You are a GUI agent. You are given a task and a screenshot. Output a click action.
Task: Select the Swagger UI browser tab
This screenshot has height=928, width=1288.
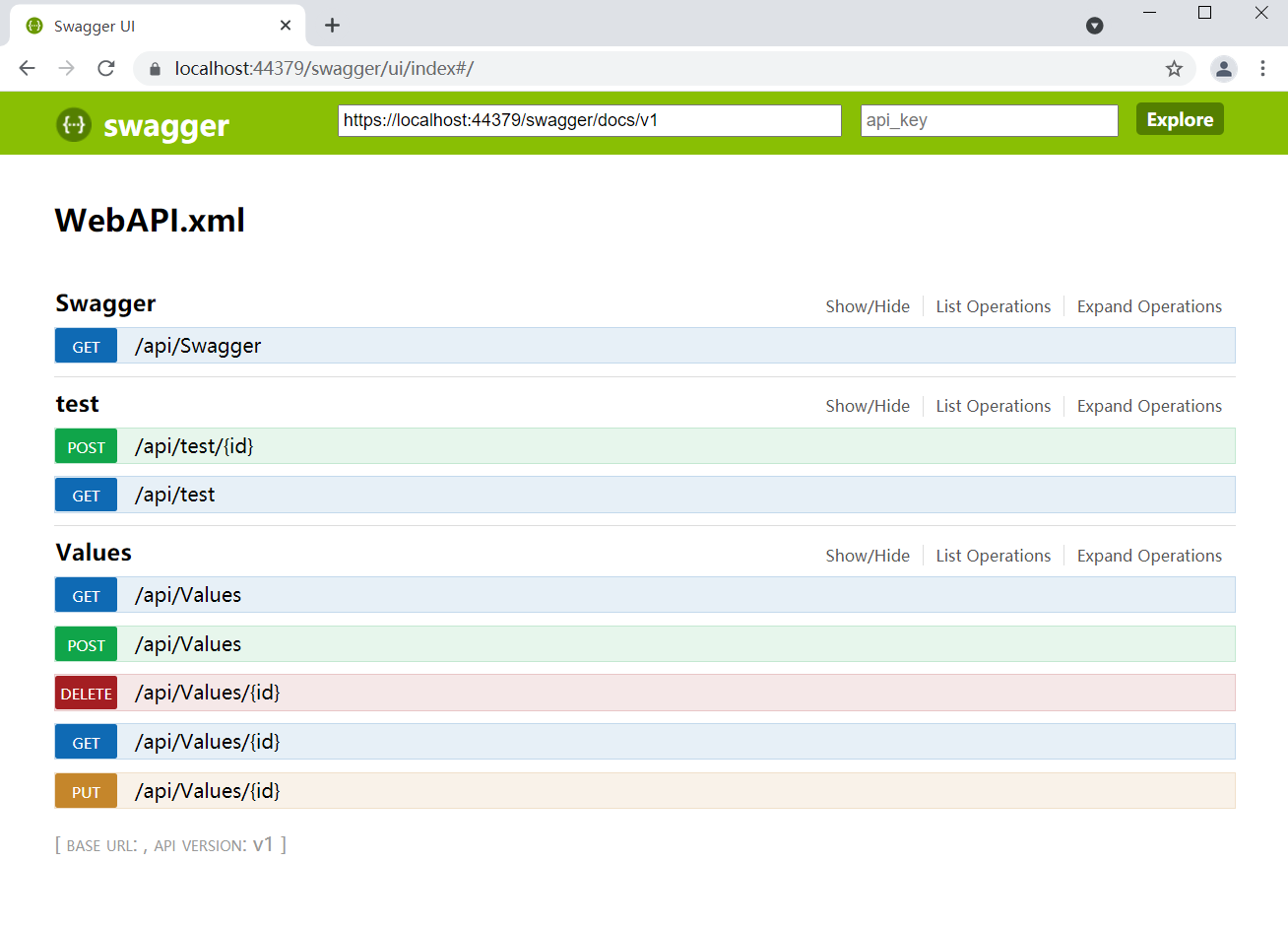[x=158, y=26]
